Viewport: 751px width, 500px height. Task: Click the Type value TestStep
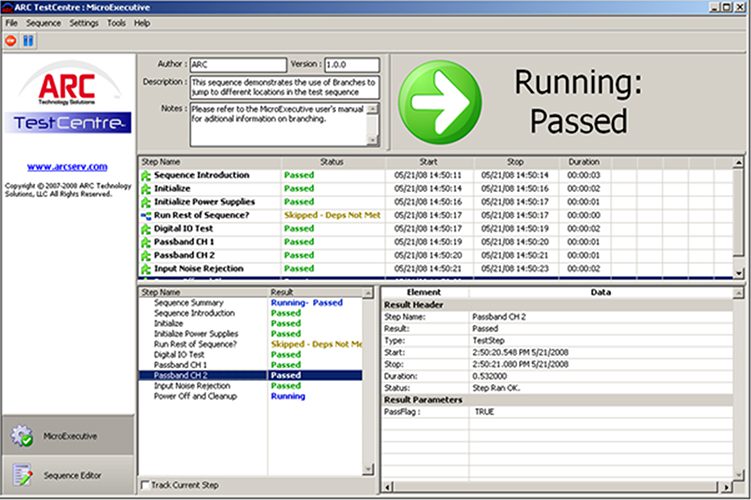click(488, 341)
